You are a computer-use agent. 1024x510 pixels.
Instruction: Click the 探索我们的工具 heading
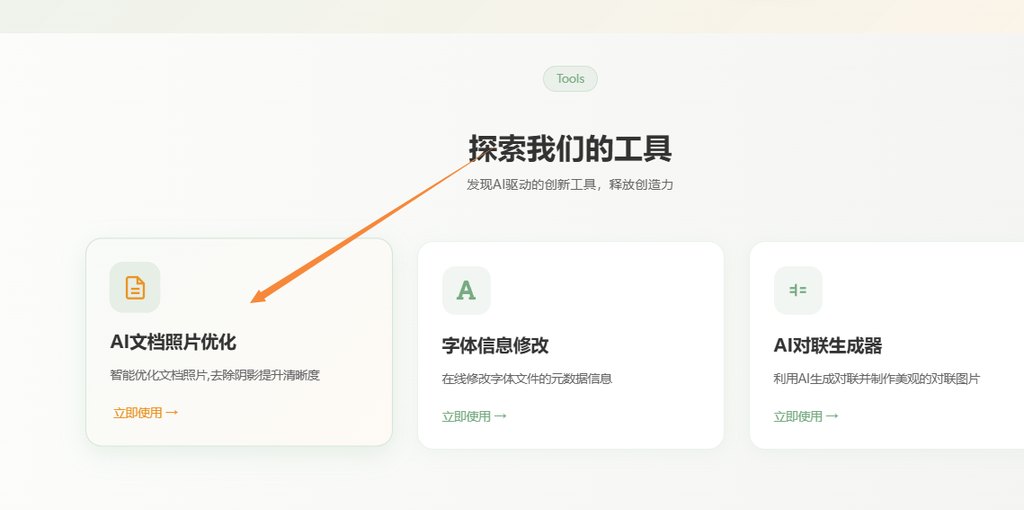(570, 148)
